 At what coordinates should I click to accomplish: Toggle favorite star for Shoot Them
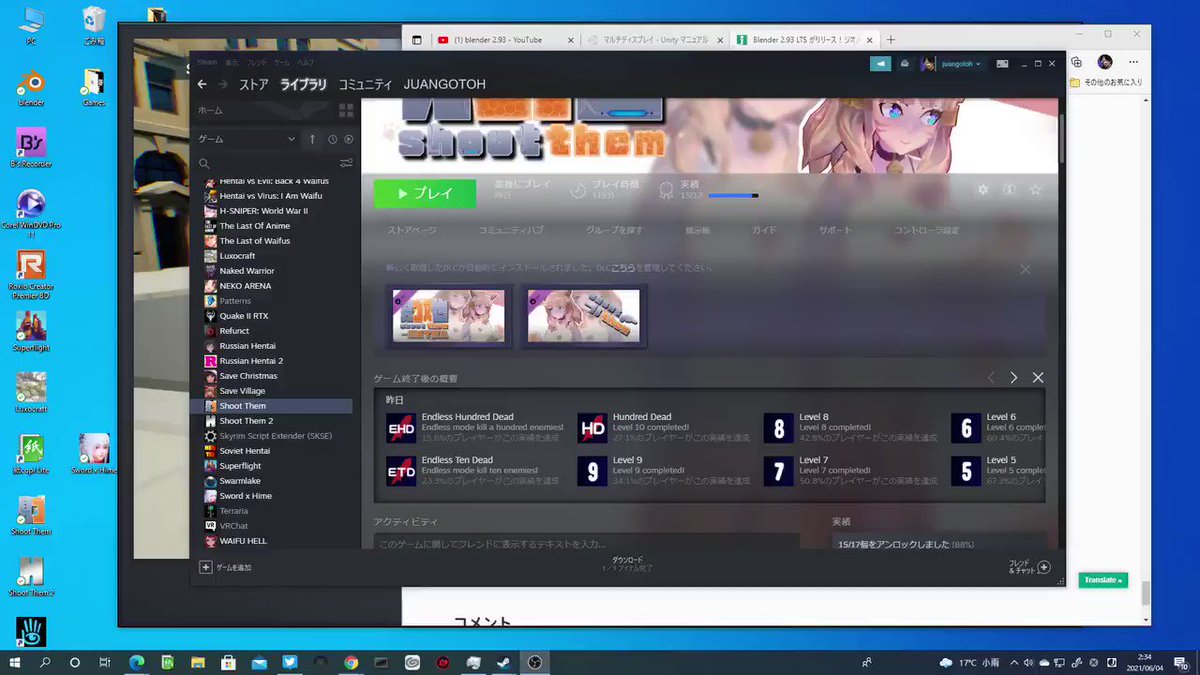1035,190
